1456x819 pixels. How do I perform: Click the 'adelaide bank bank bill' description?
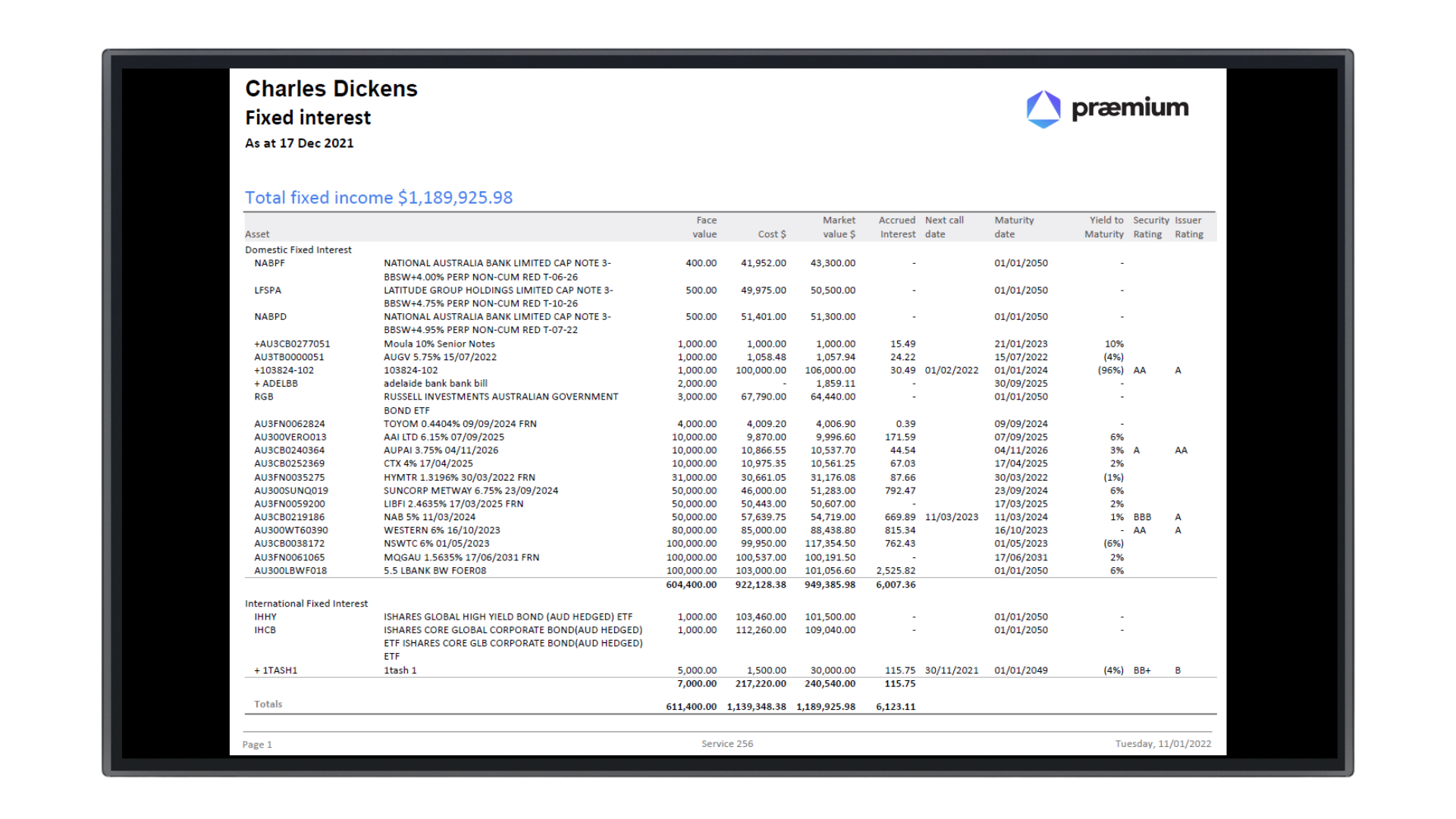tap(435, 384)
